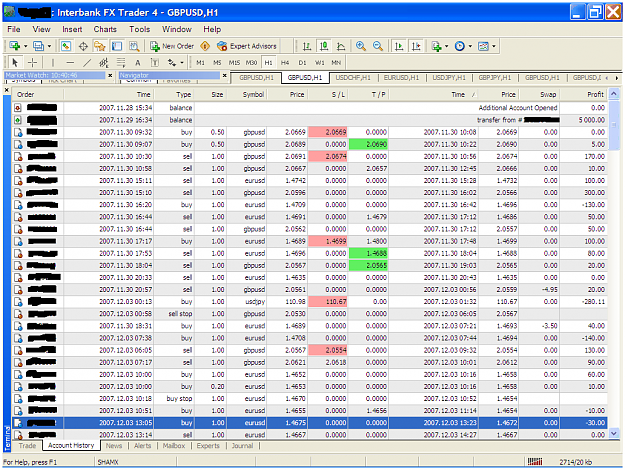Switch to the USDCHF,H1 chart tab
The width and height of the screenshot is (625, 470).
tap(353, 78)
